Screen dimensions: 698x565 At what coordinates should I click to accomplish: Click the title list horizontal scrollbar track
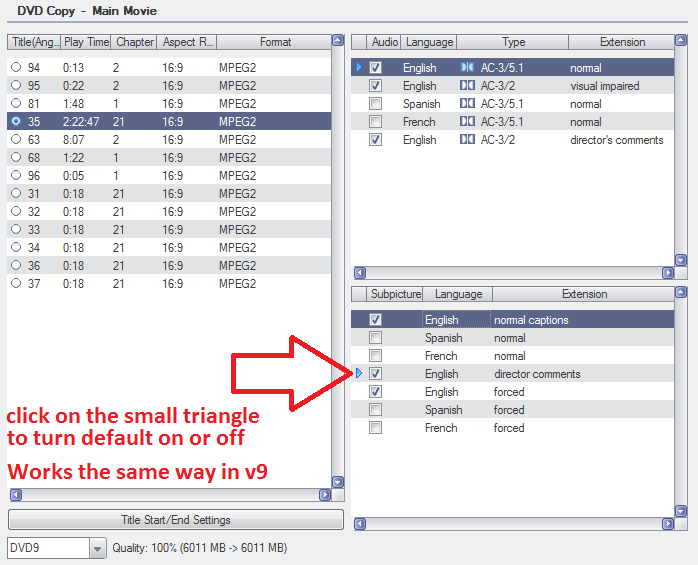click(170, 495)
